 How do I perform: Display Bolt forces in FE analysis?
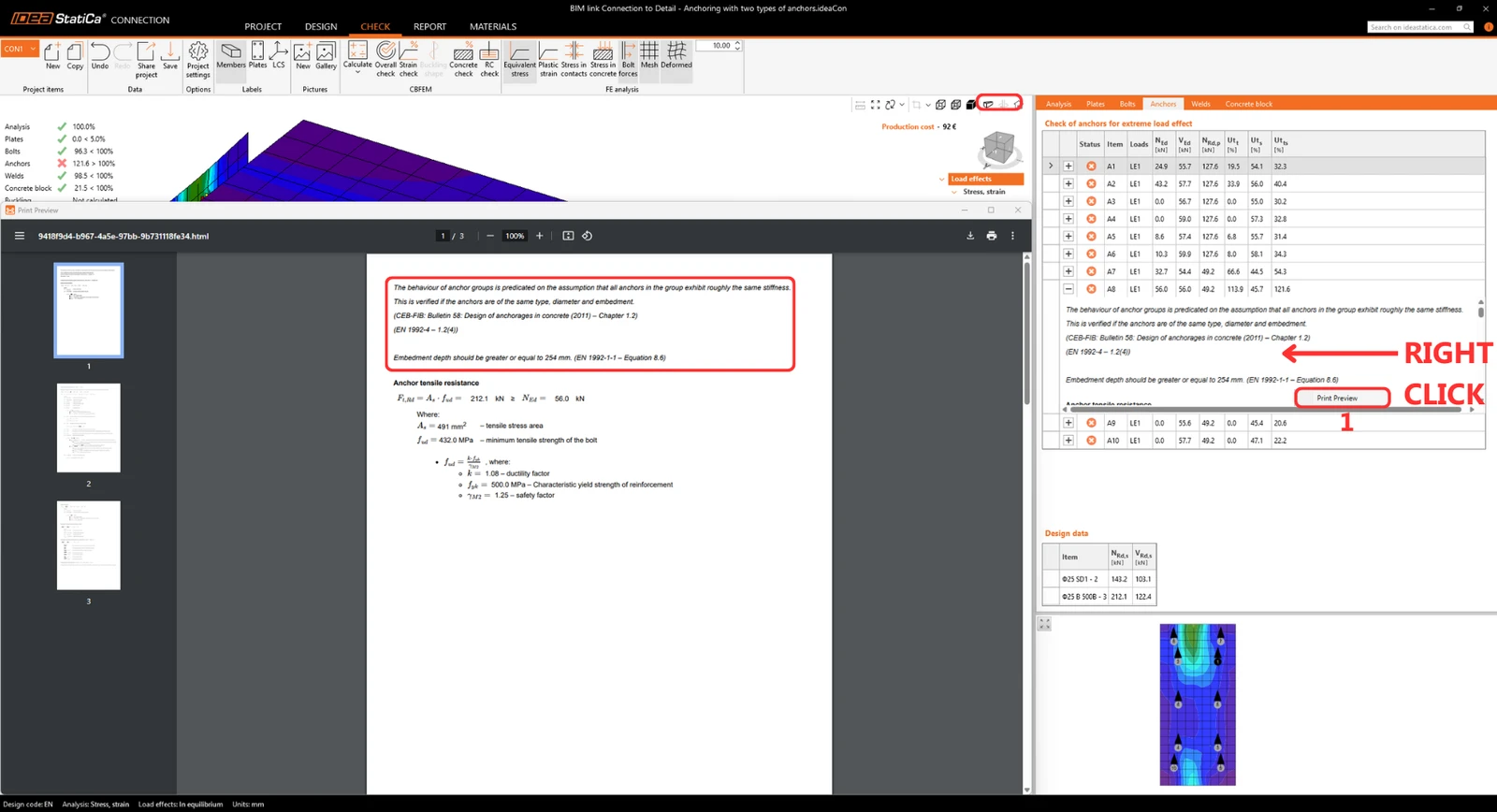628,60
